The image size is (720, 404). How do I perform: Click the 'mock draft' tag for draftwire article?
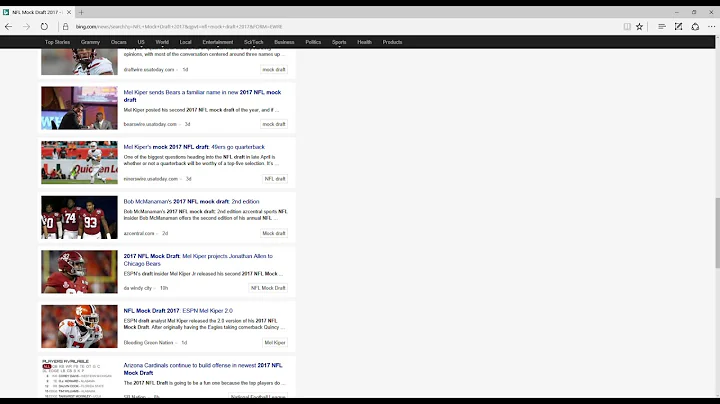tap(274, 69)
